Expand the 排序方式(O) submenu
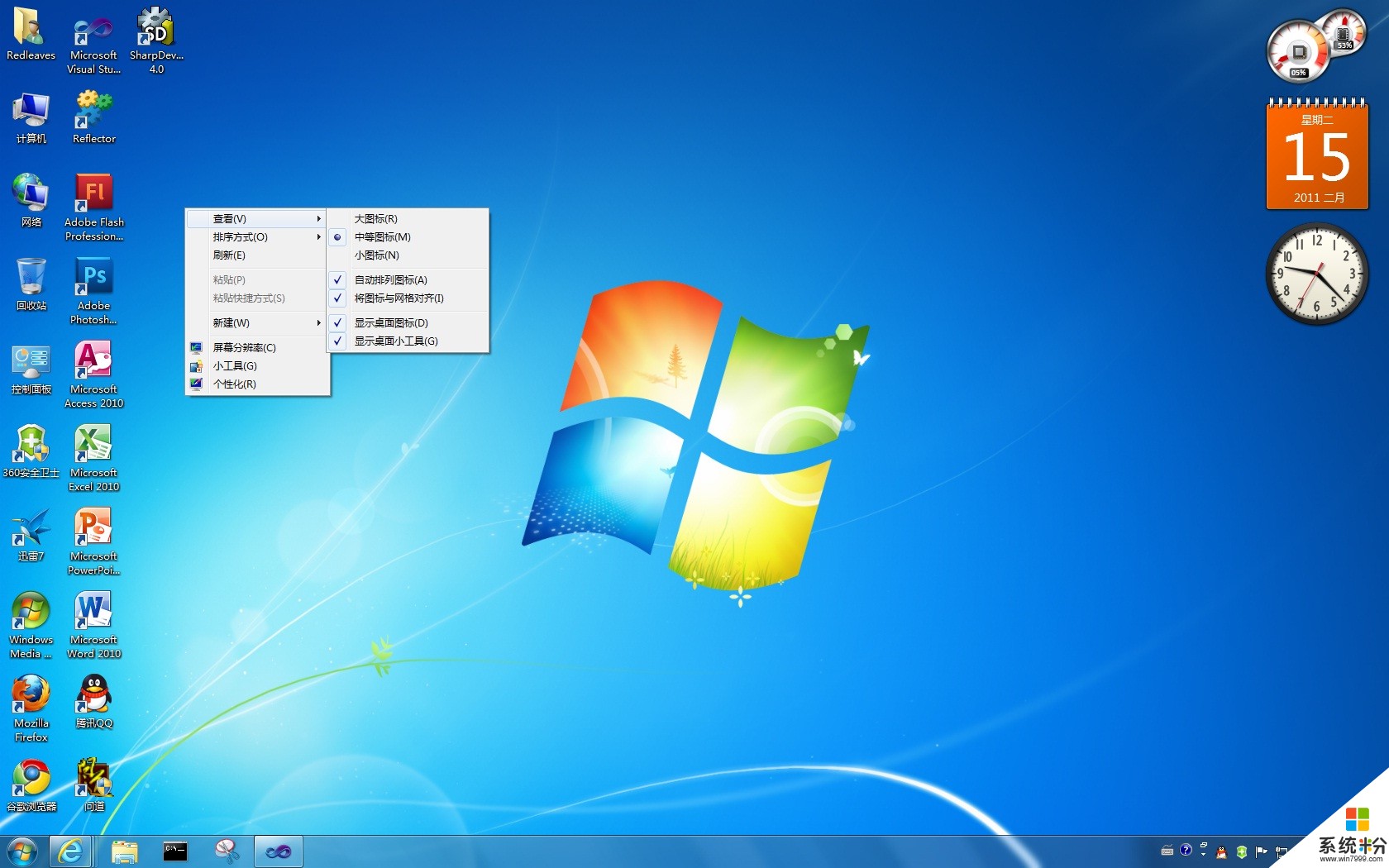Image resolution: width=1389 pixels, height=868 pixels. pyautogui.click(x=256, y=237)
